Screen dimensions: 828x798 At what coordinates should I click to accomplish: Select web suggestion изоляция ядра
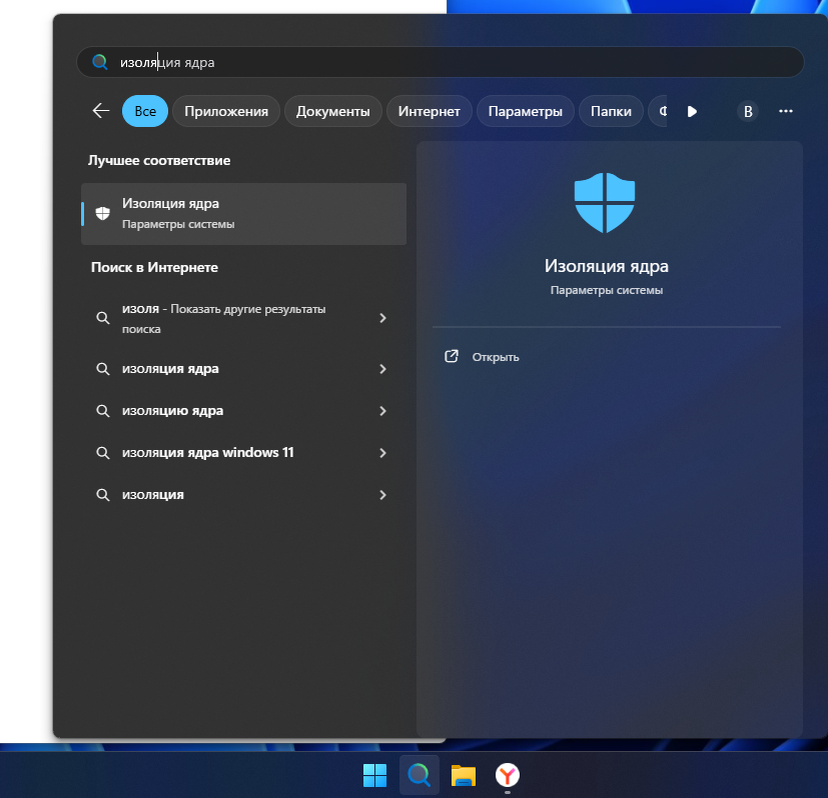pos(244,369)
